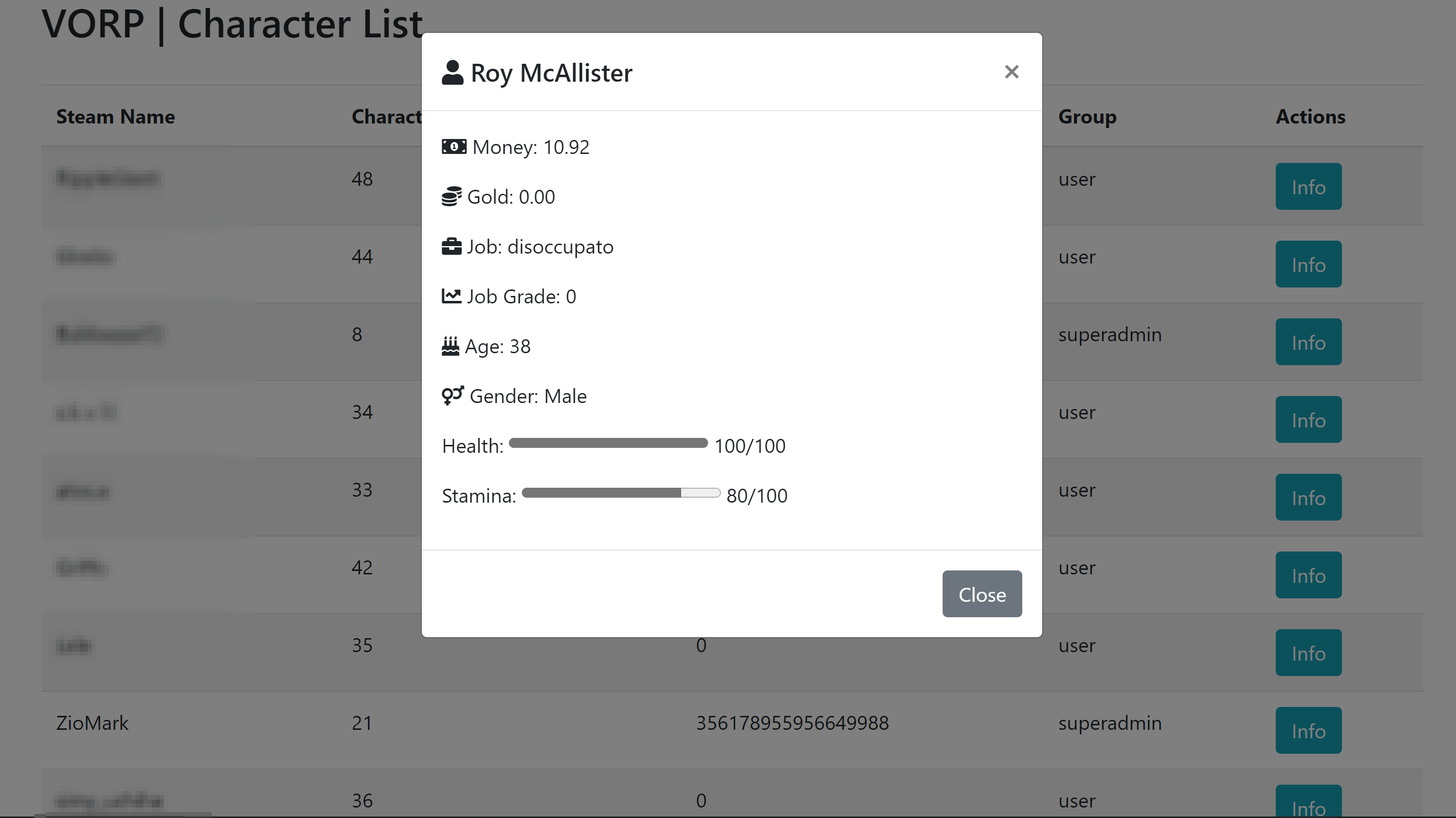The height and width of the screenshot is (818, 1456).
Task: Click the Gender symbol icon
Action: (453, 396)
